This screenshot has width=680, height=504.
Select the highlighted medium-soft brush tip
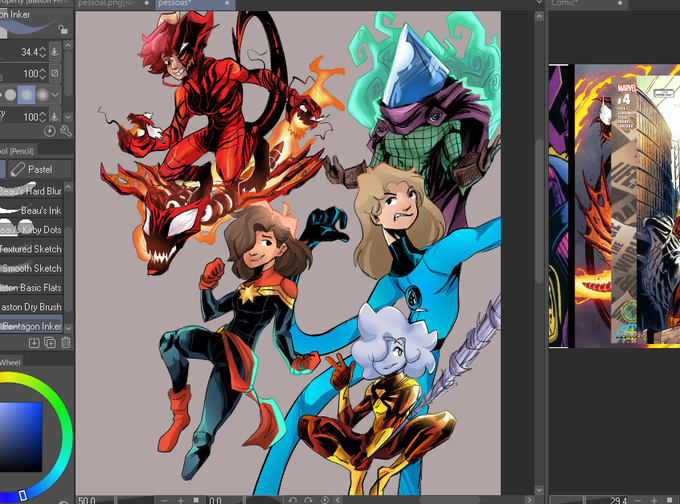pos(26,95)
